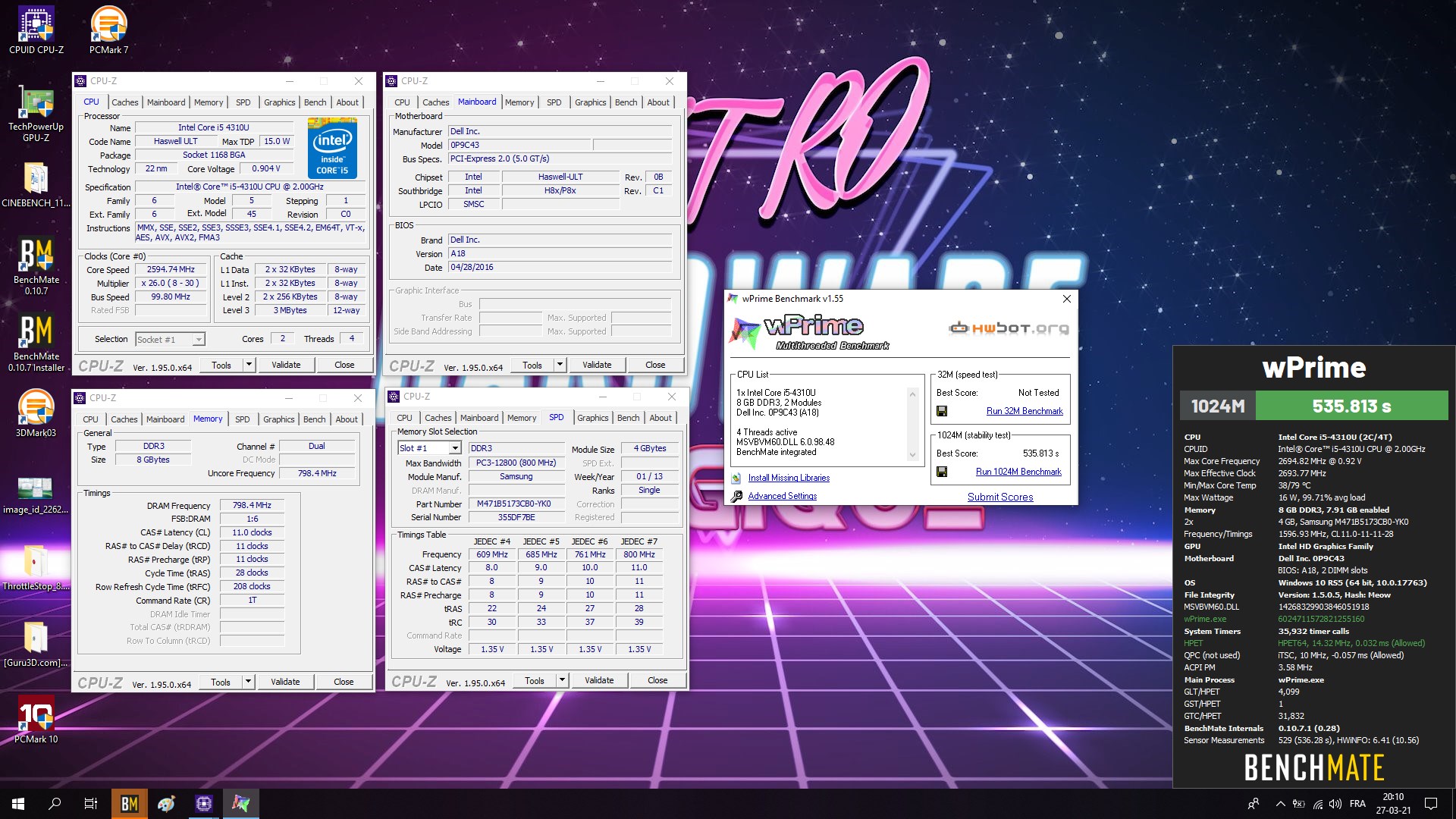Screen dimensions: 1456x819
Task: Select Memory tab in Mainboard CPU-Z window
Action: click(x=519, y=102)
